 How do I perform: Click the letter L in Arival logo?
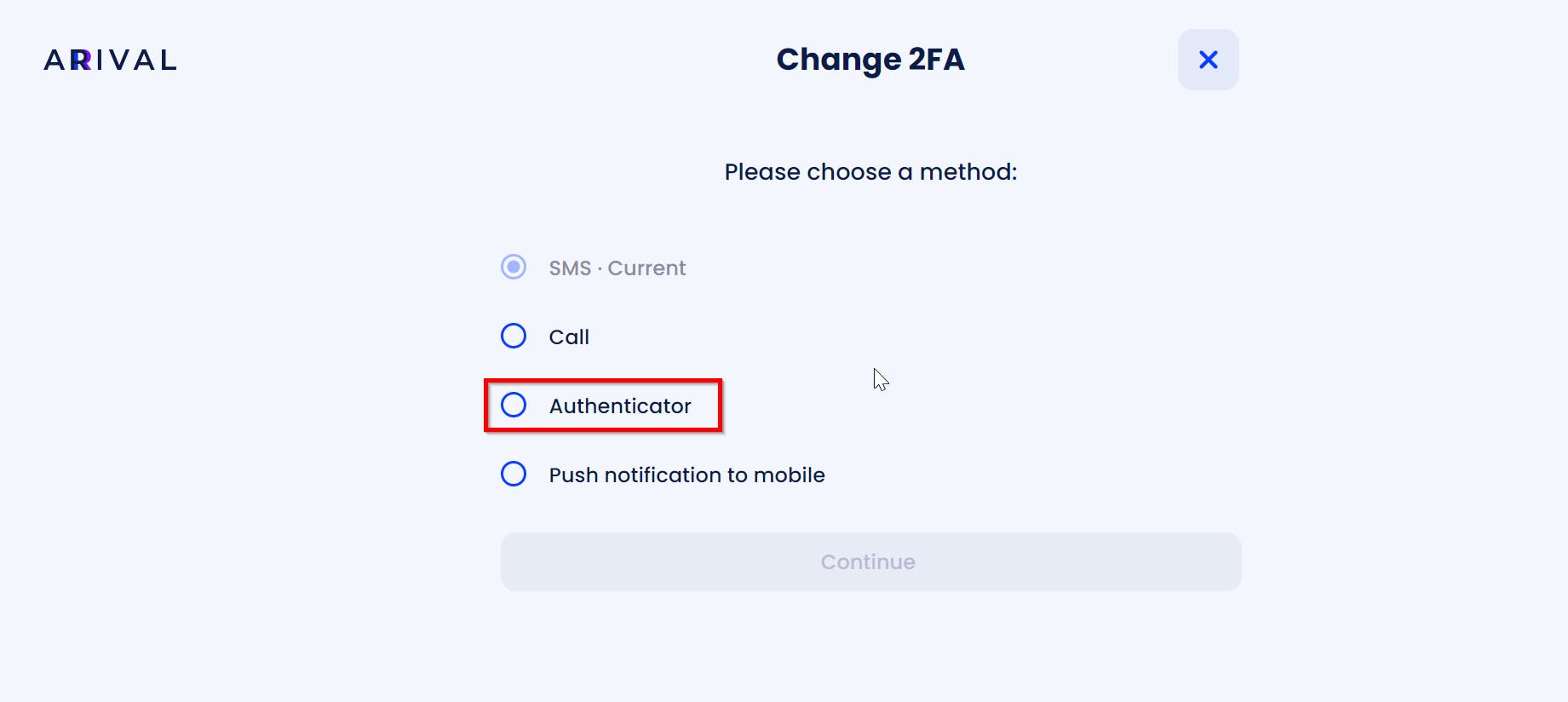(168, 60)
